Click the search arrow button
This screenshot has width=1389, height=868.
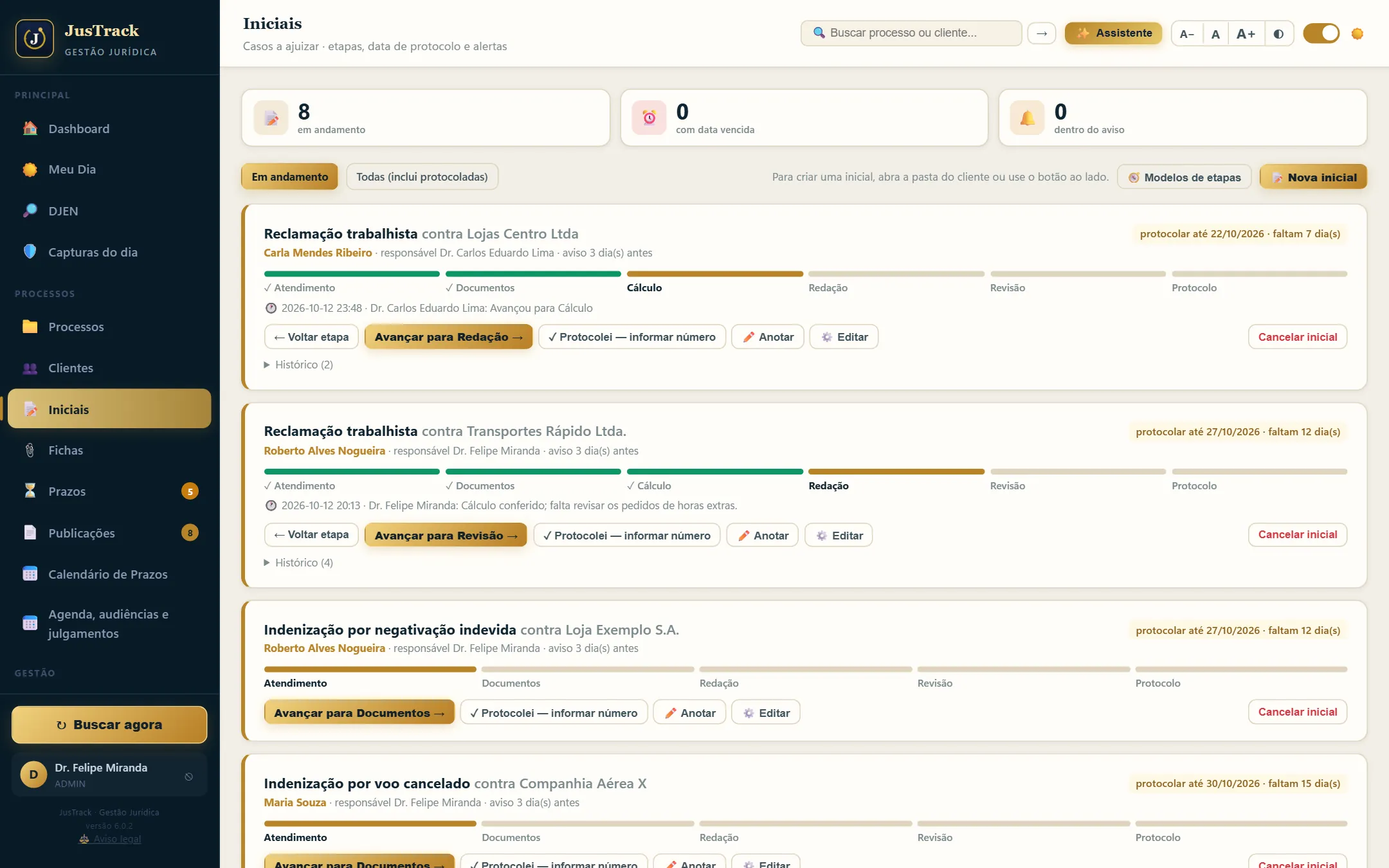(1042, 33)
